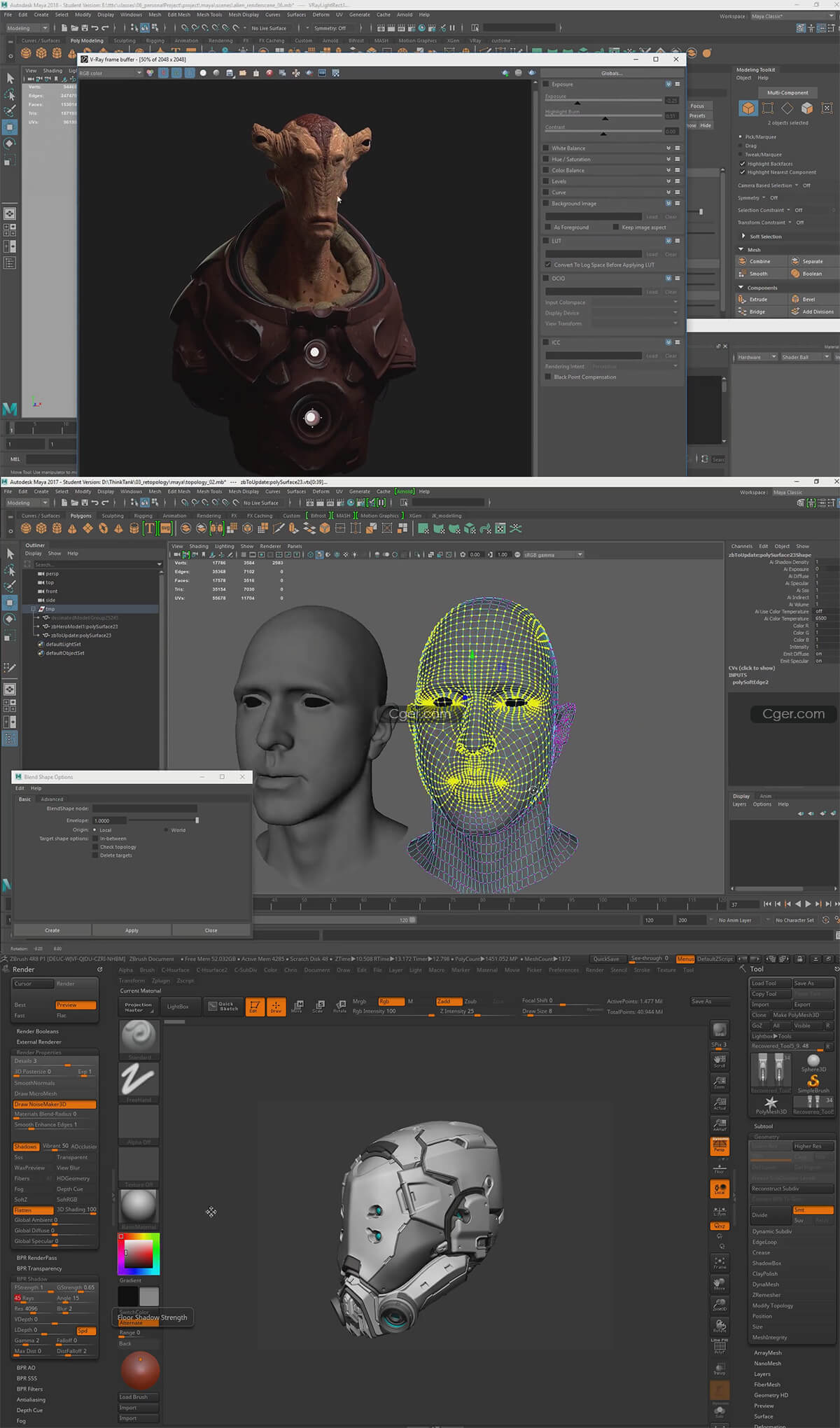
Task: Open the Mesh Tools menu in top Maya window
Action: (x=209, y=14)
